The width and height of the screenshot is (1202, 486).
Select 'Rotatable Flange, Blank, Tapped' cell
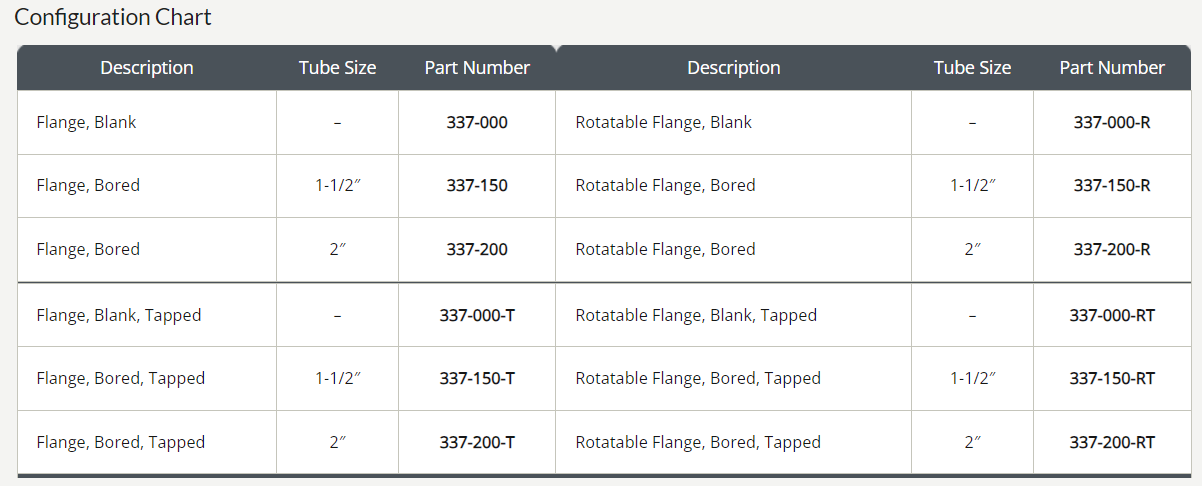[x=696, y=315]
